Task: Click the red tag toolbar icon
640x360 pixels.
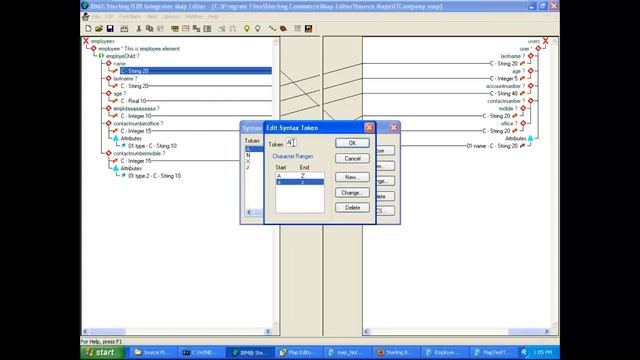Action: [283, 29]
